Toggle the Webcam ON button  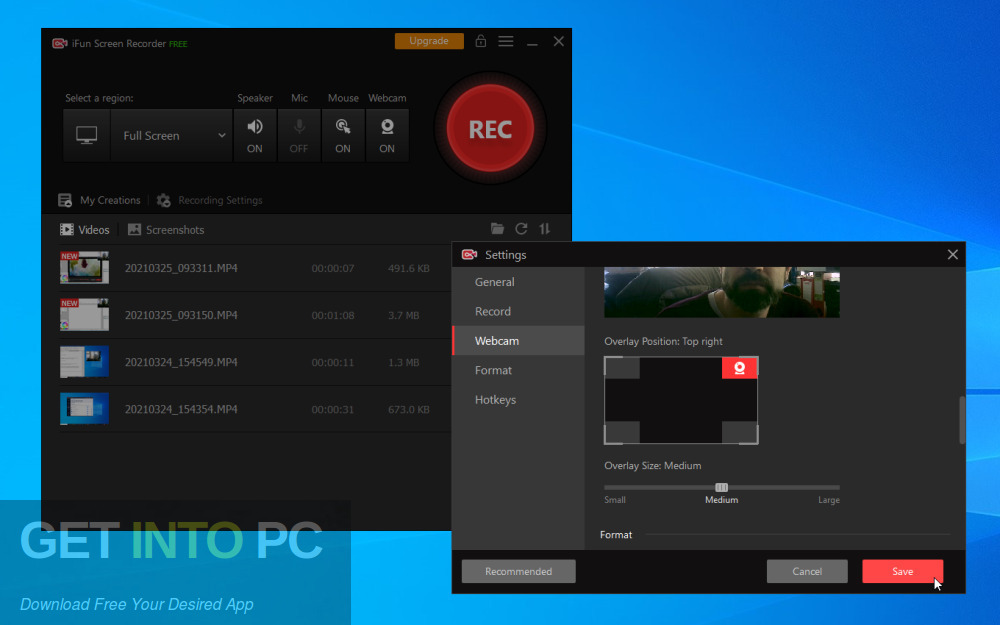[387, 135]
